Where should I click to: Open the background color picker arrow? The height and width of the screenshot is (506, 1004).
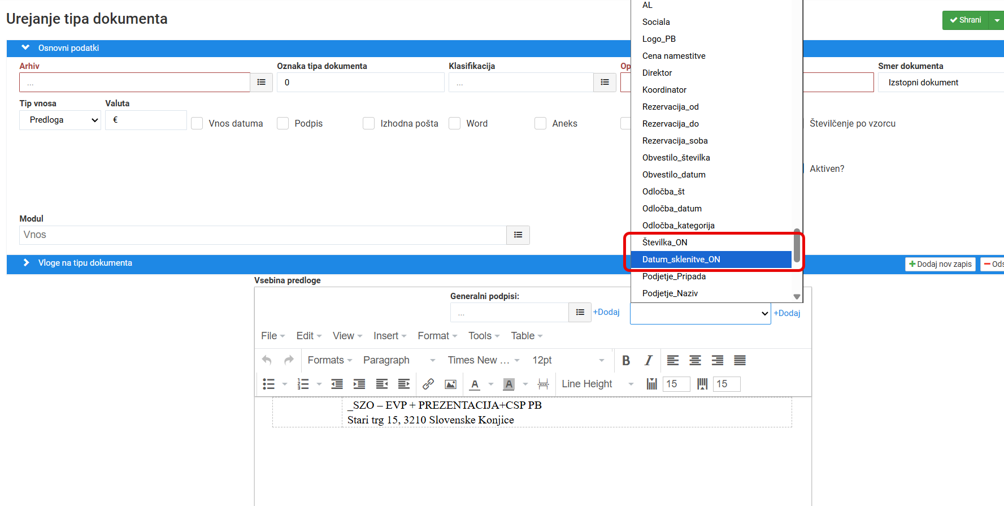pos(525,384)
